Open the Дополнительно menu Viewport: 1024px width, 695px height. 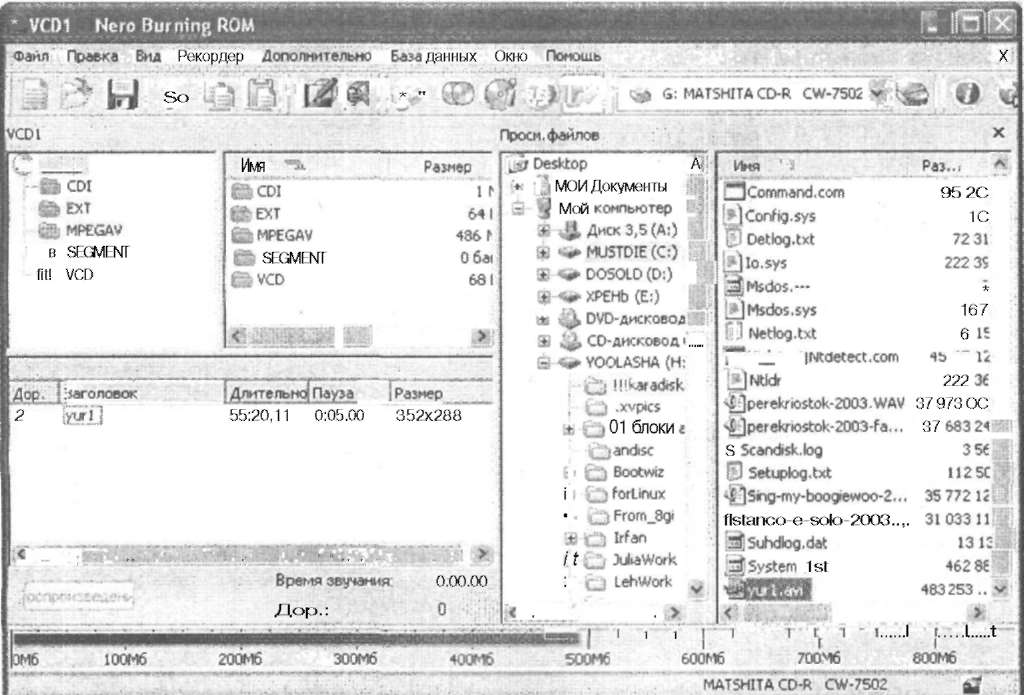(317, 56)
